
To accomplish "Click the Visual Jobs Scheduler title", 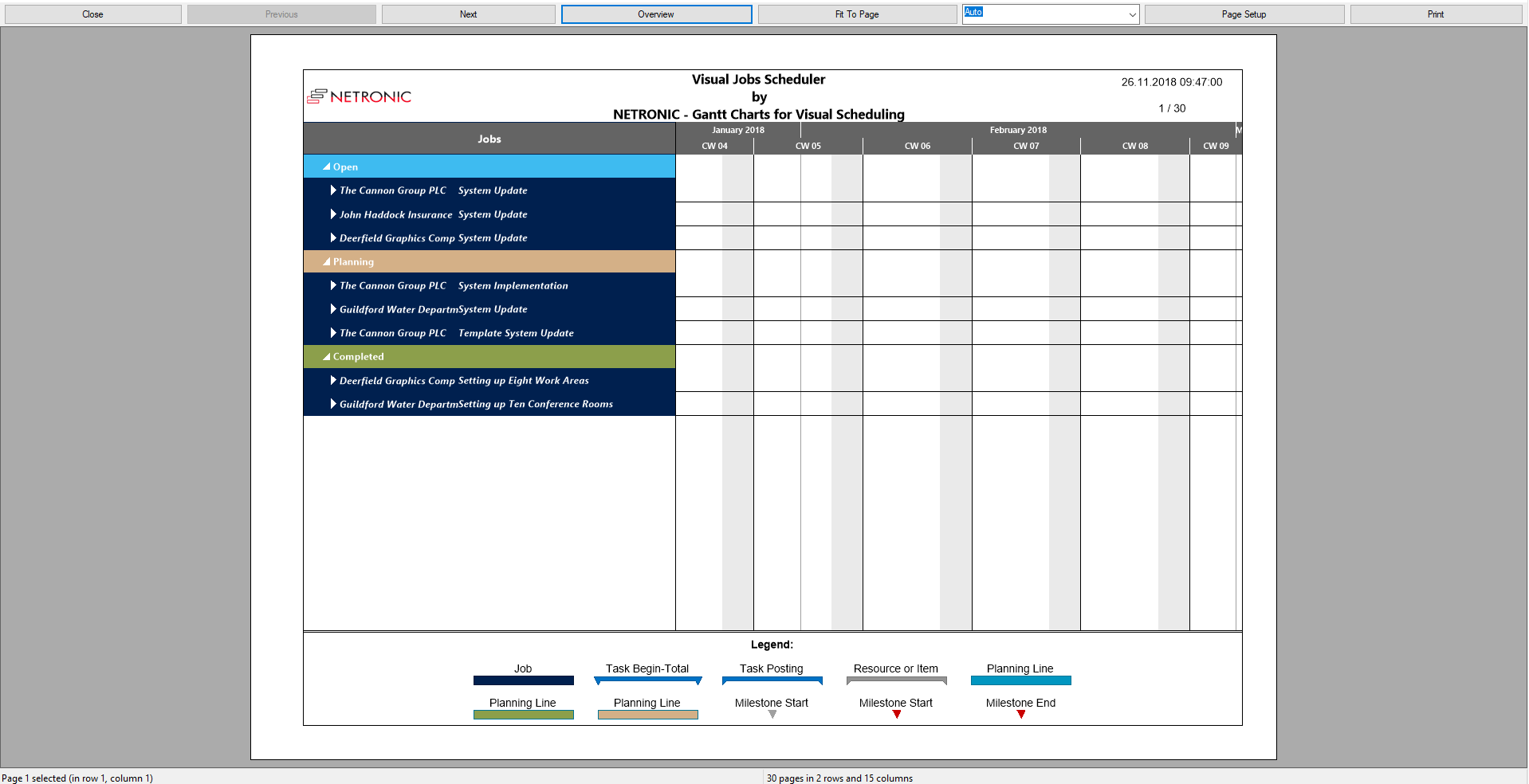I will point(758,80).
